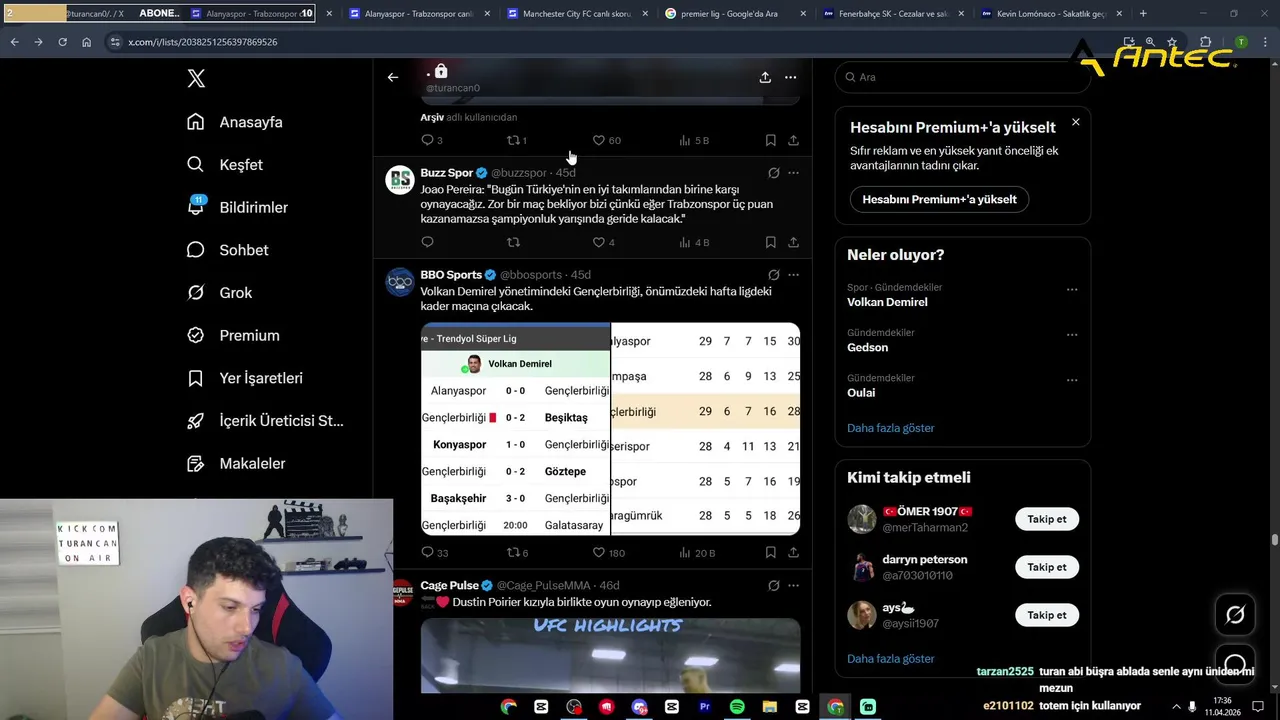
Task: Click the back arrow in list header
Action: (393, 77)
